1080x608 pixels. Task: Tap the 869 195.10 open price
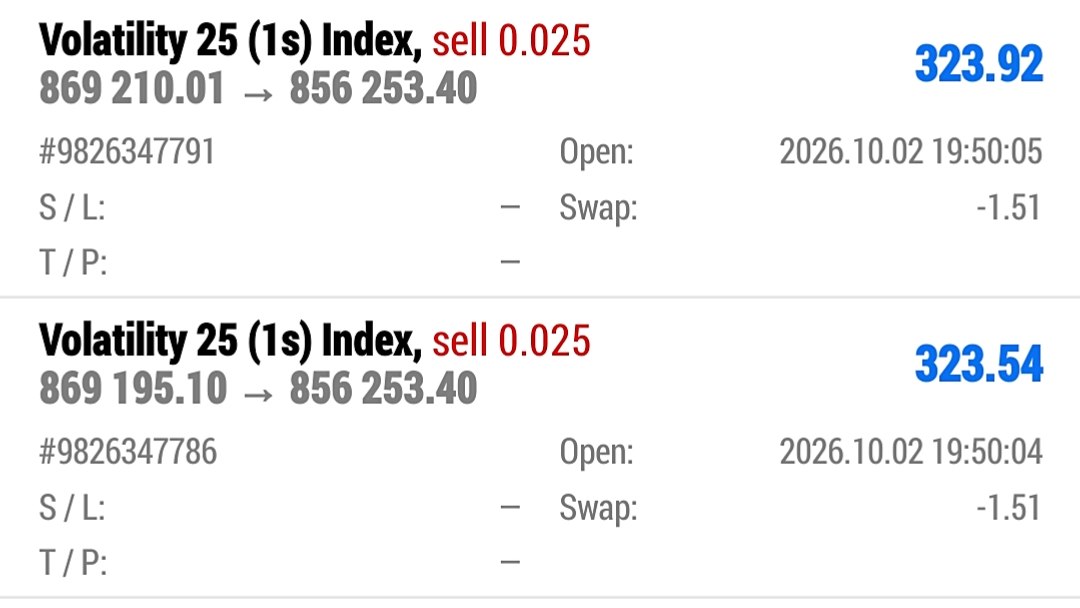coord(133,388)
